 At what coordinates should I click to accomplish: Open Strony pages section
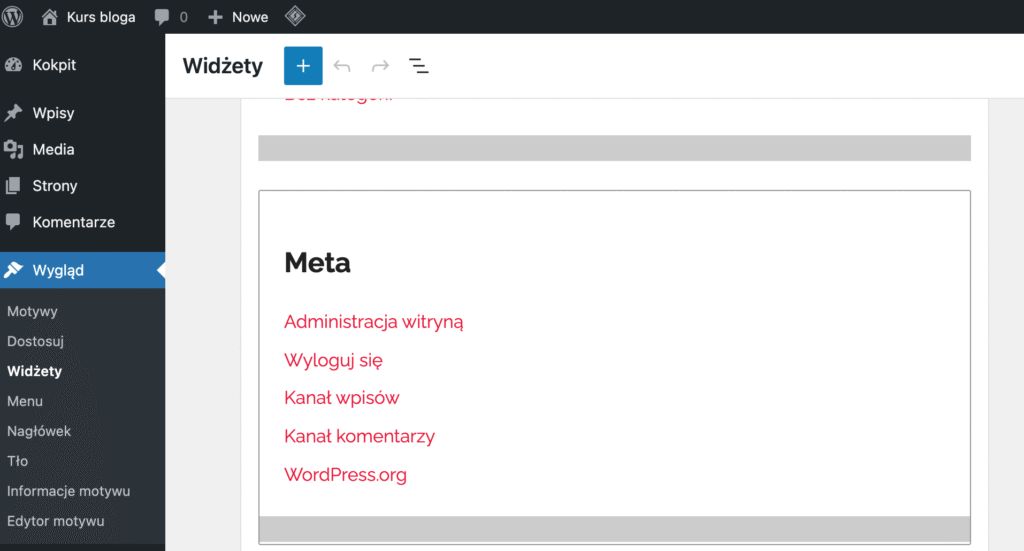click(x=54, y=186)
